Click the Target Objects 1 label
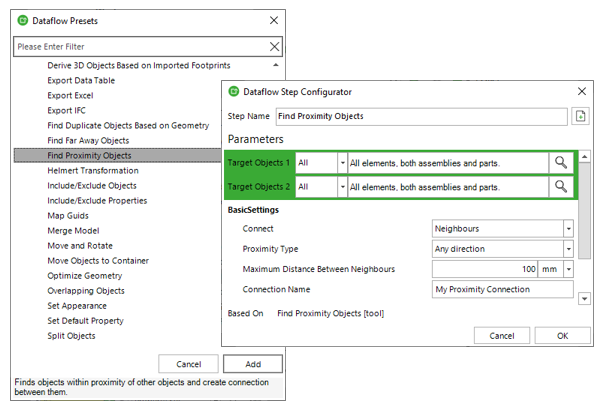The image size is (607, 410). pos(259,163)
